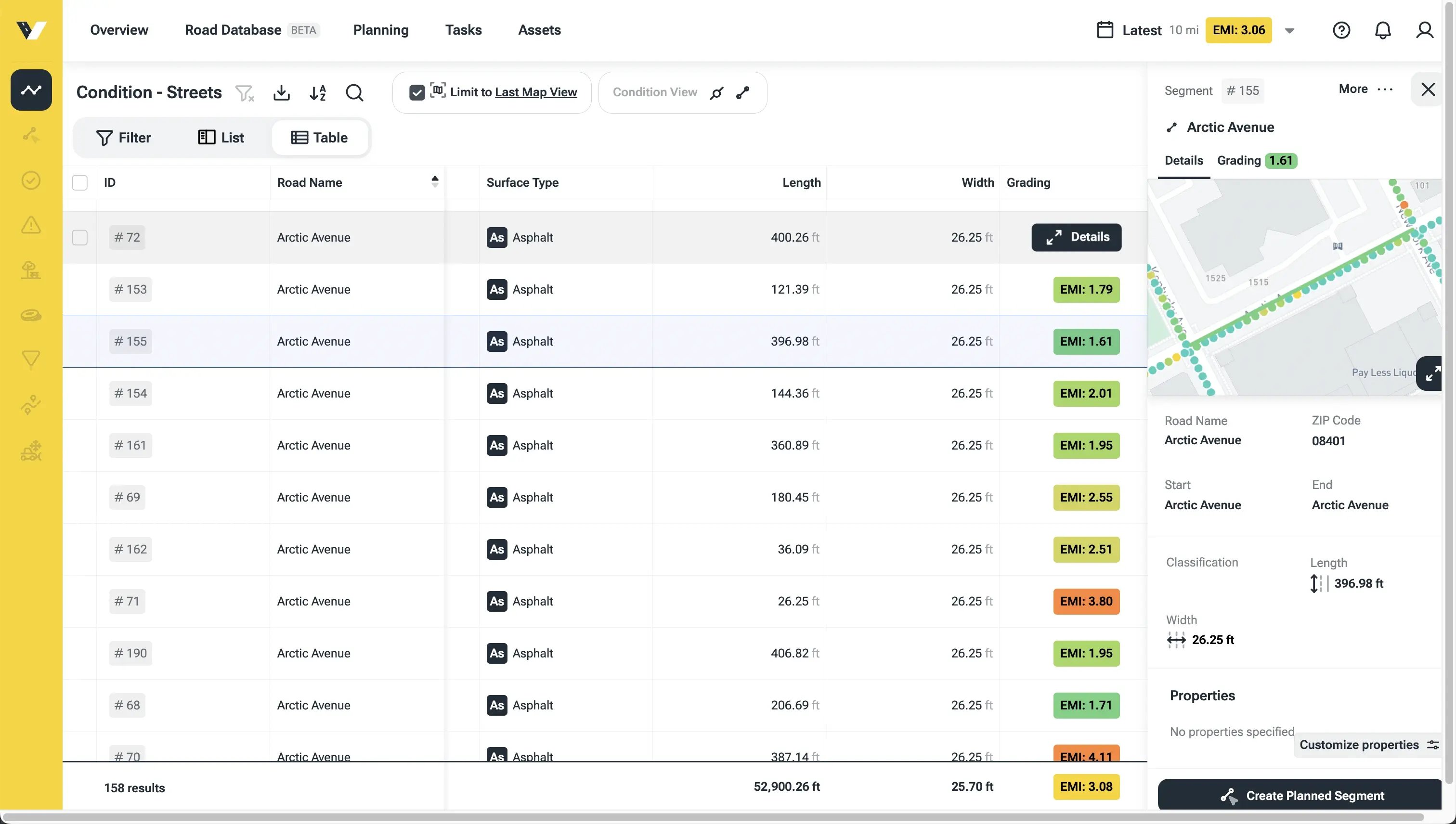Click the Details button for #72
The width and height of the screenshot is (1456, 824).
[x=1076, y=238]
